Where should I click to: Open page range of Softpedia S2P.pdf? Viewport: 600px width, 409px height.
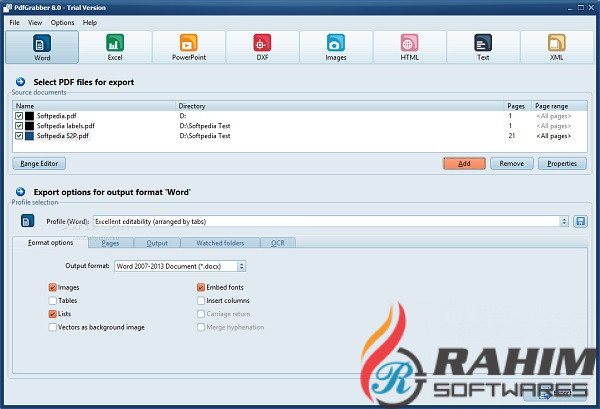[x=553, y=136]
